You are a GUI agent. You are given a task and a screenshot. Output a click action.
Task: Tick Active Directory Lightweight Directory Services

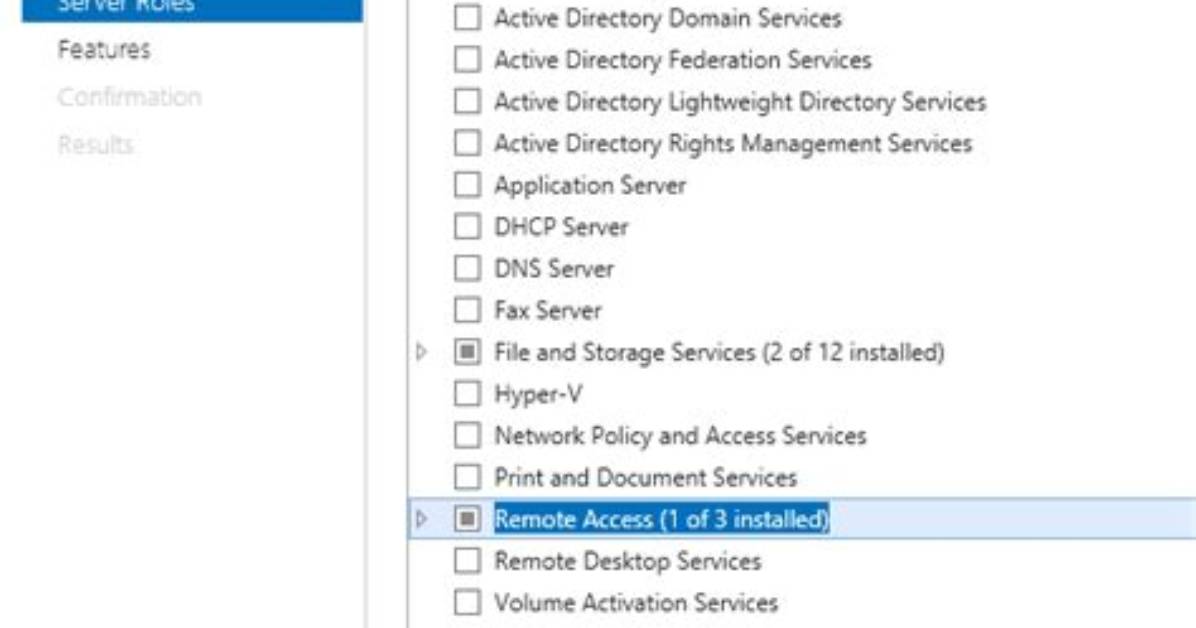467,101
